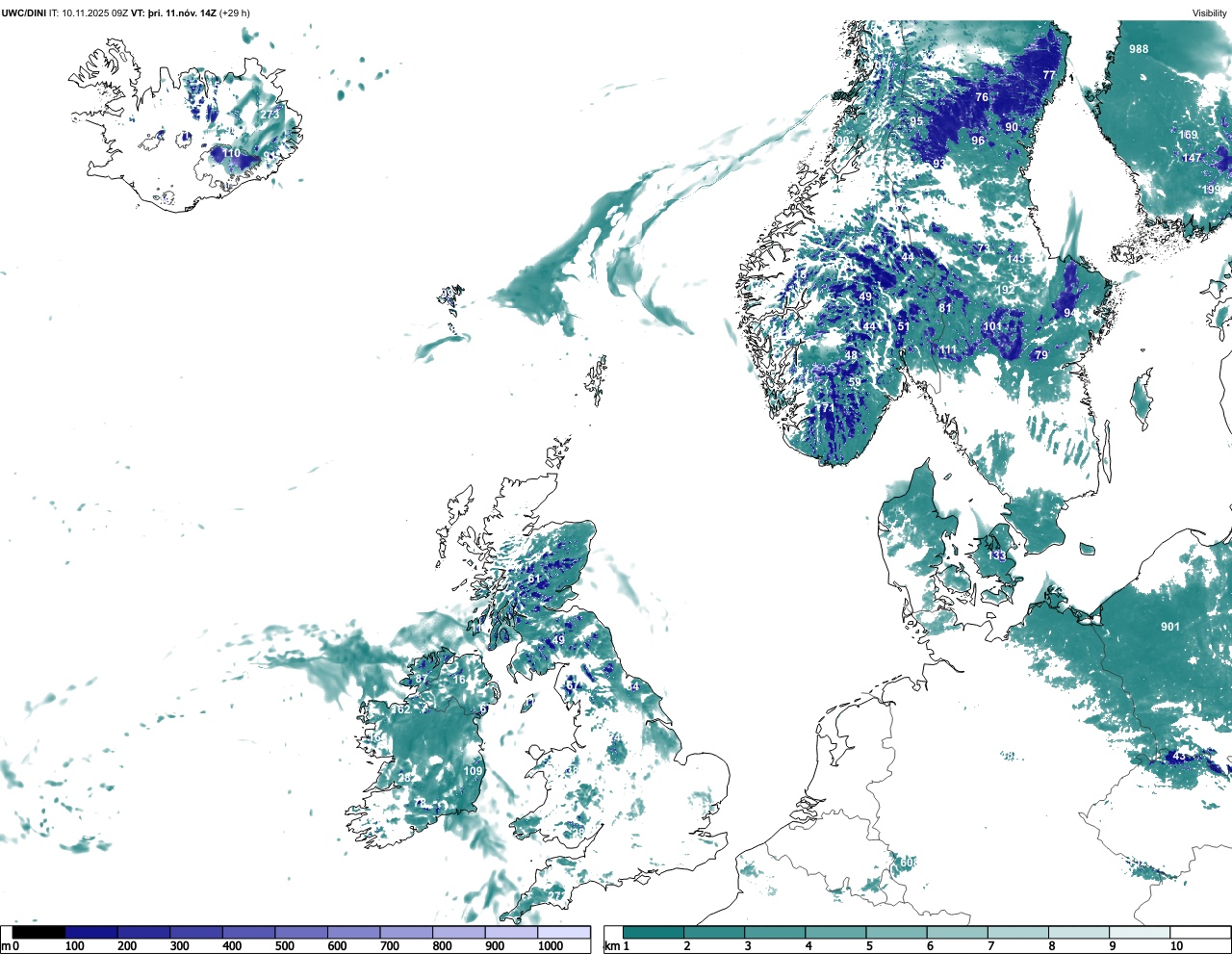
Task: Click the '101' value on the map
Action: point(992,327)
